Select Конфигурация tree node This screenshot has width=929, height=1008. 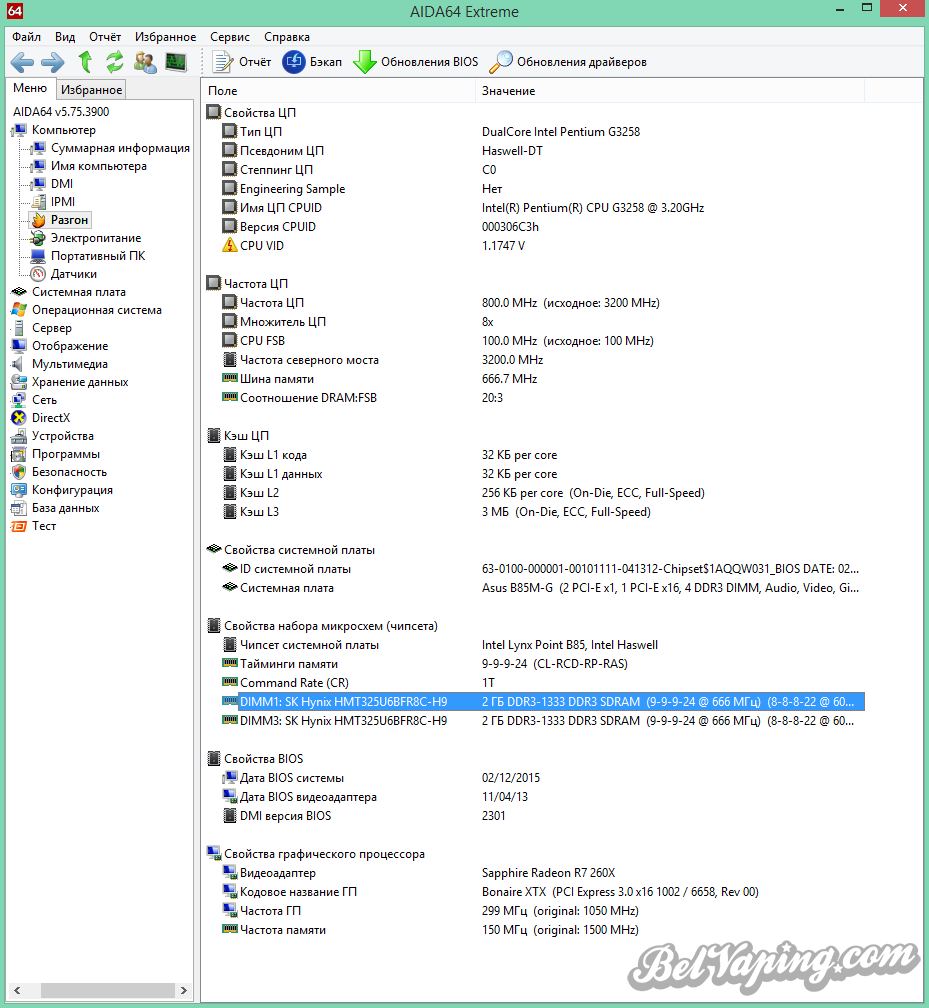point(72,490)
